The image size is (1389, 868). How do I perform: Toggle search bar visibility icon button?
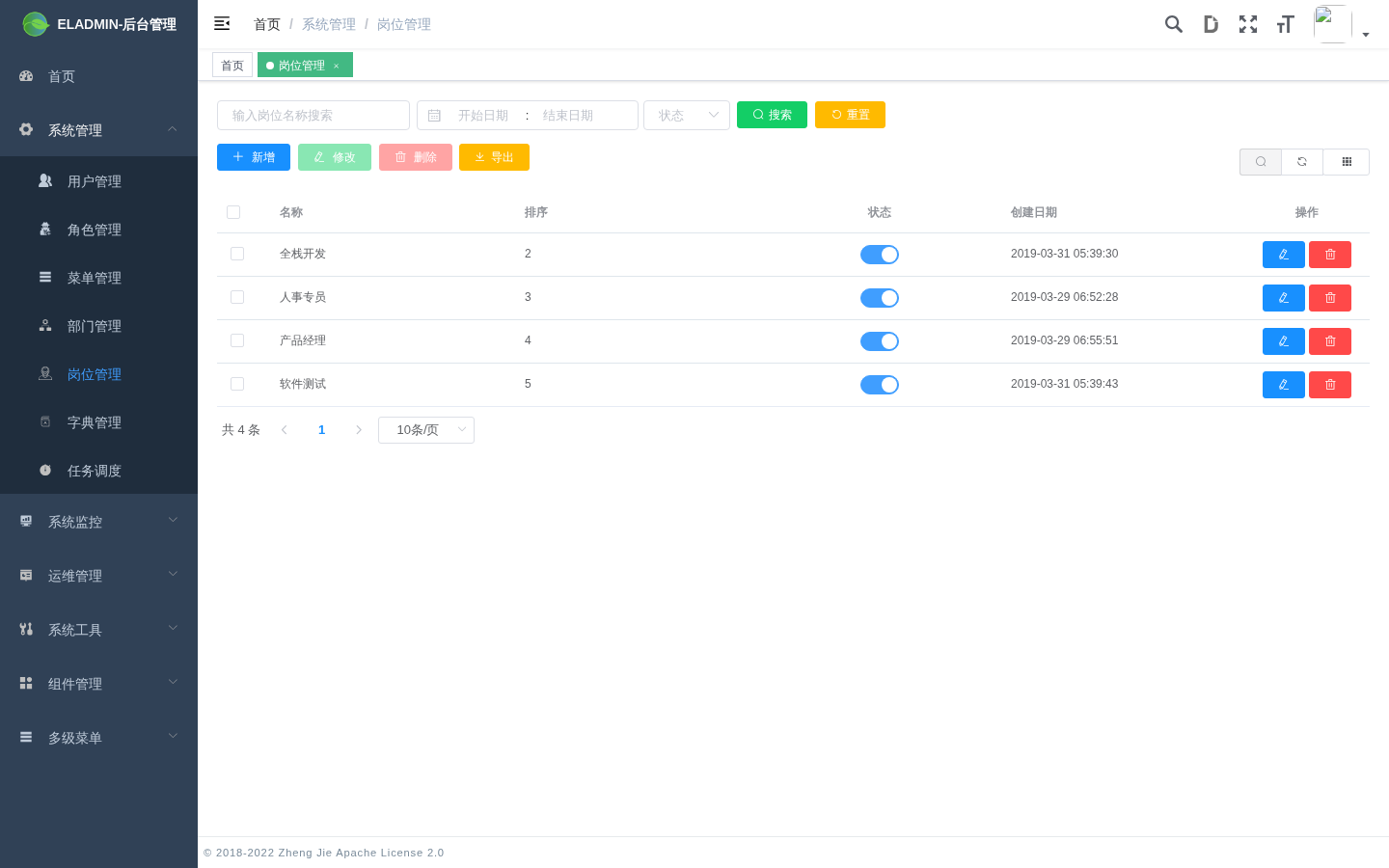[1261, 162]
